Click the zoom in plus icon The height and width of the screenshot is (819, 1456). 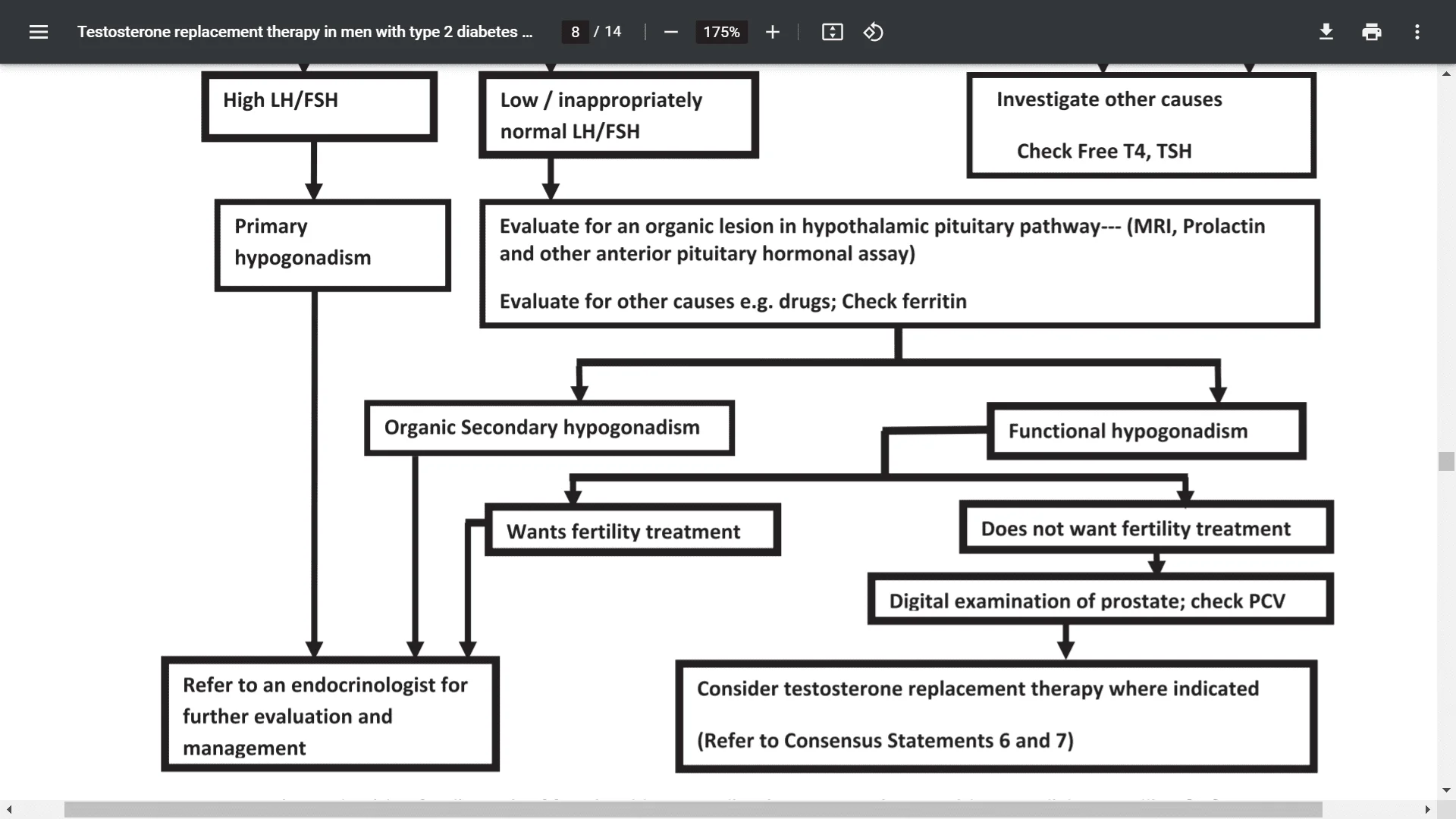pyautogui.click(x=771, y=32)
